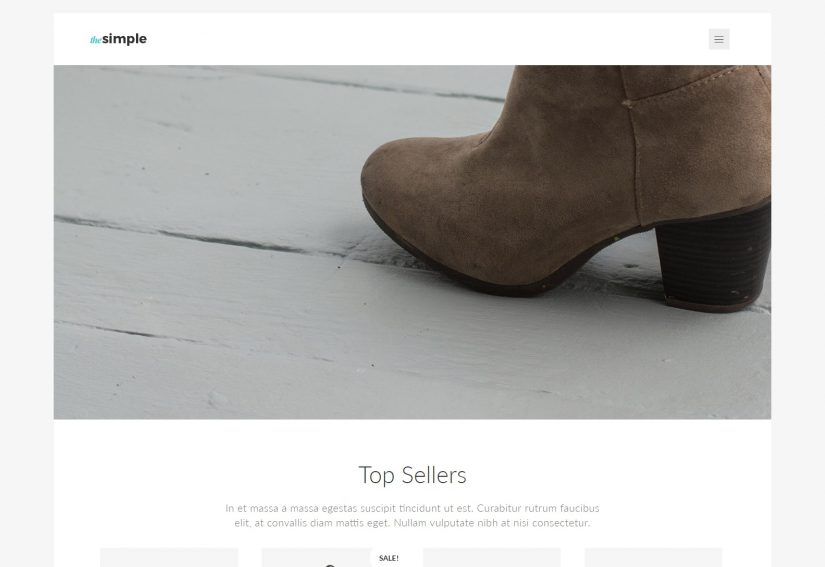
Task: Click the line starting "In et massa"
Action: 412,508
